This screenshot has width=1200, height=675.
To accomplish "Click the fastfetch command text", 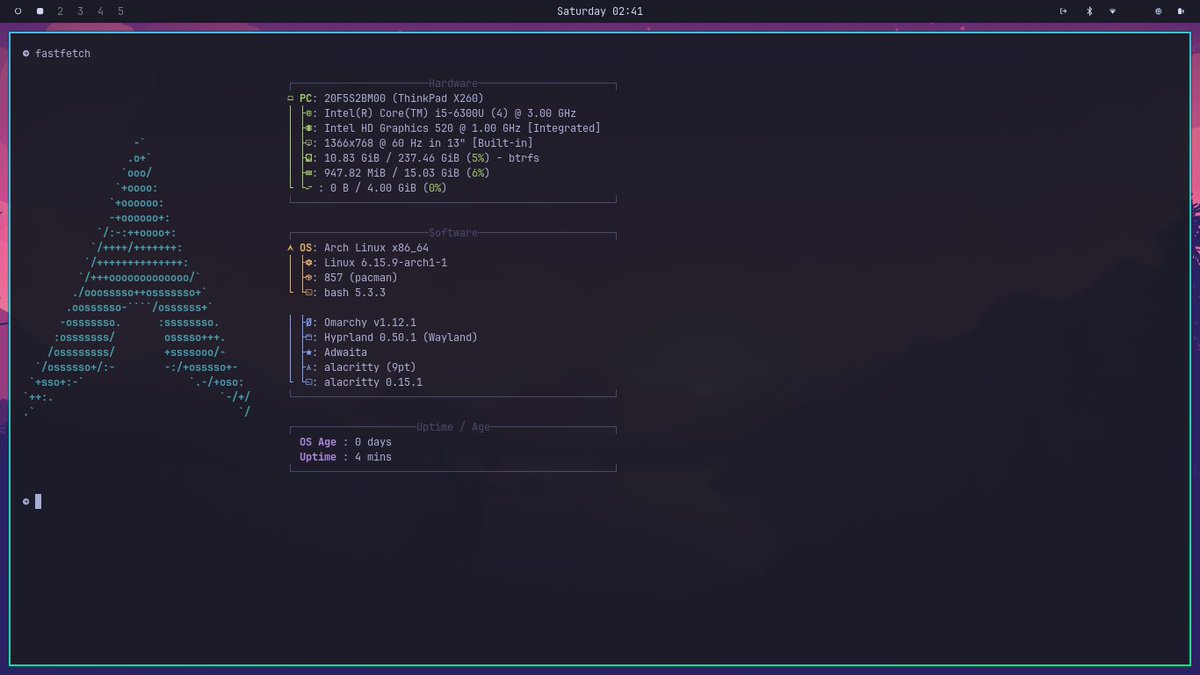I will (63, 53).
